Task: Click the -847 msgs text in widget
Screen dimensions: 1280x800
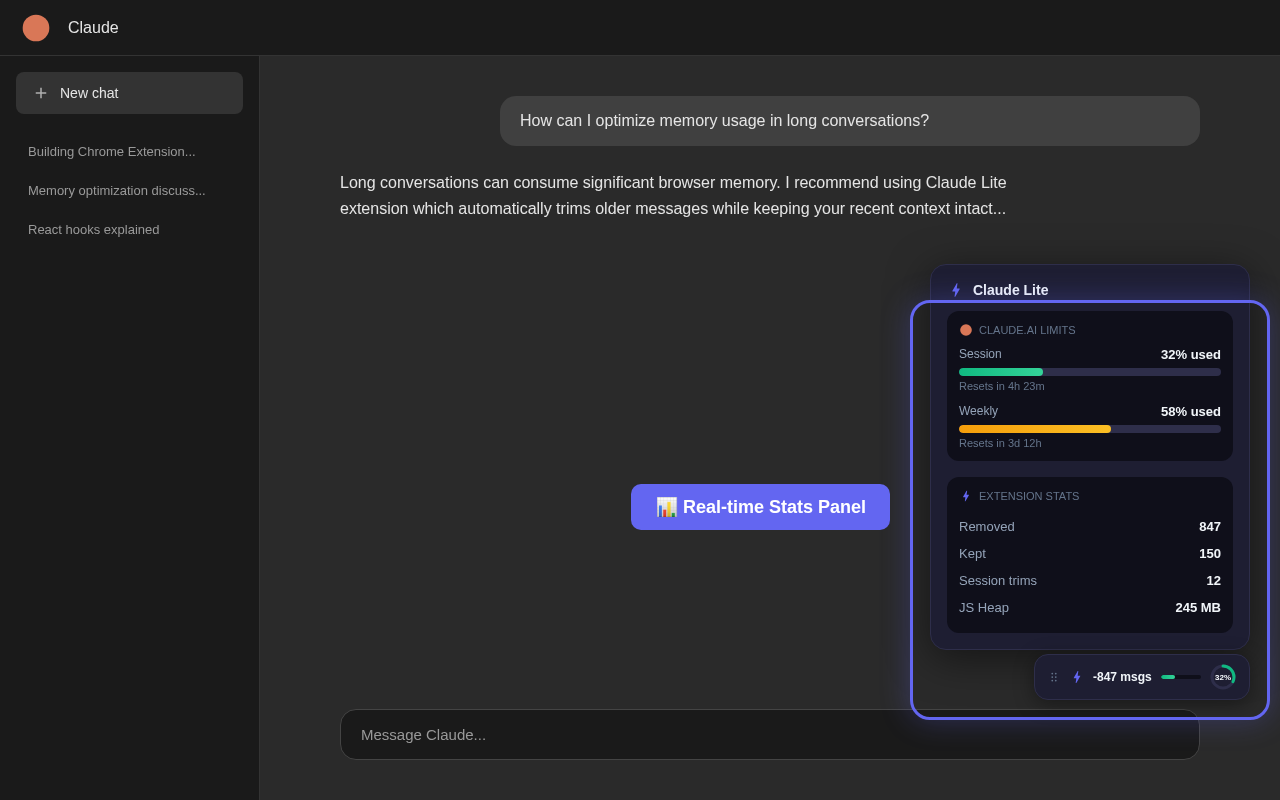Action: pyautogui.click(x=1122, y=677)
